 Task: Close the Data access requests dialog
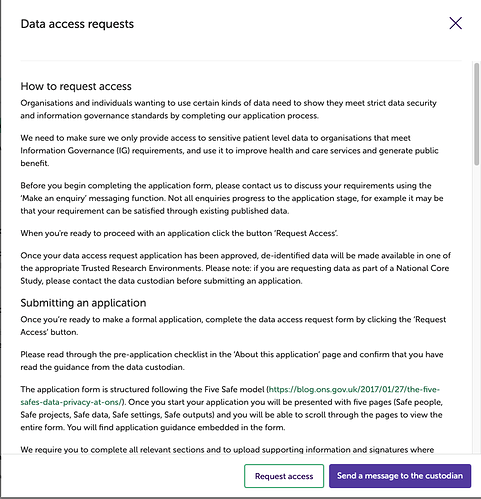(455, 23)
